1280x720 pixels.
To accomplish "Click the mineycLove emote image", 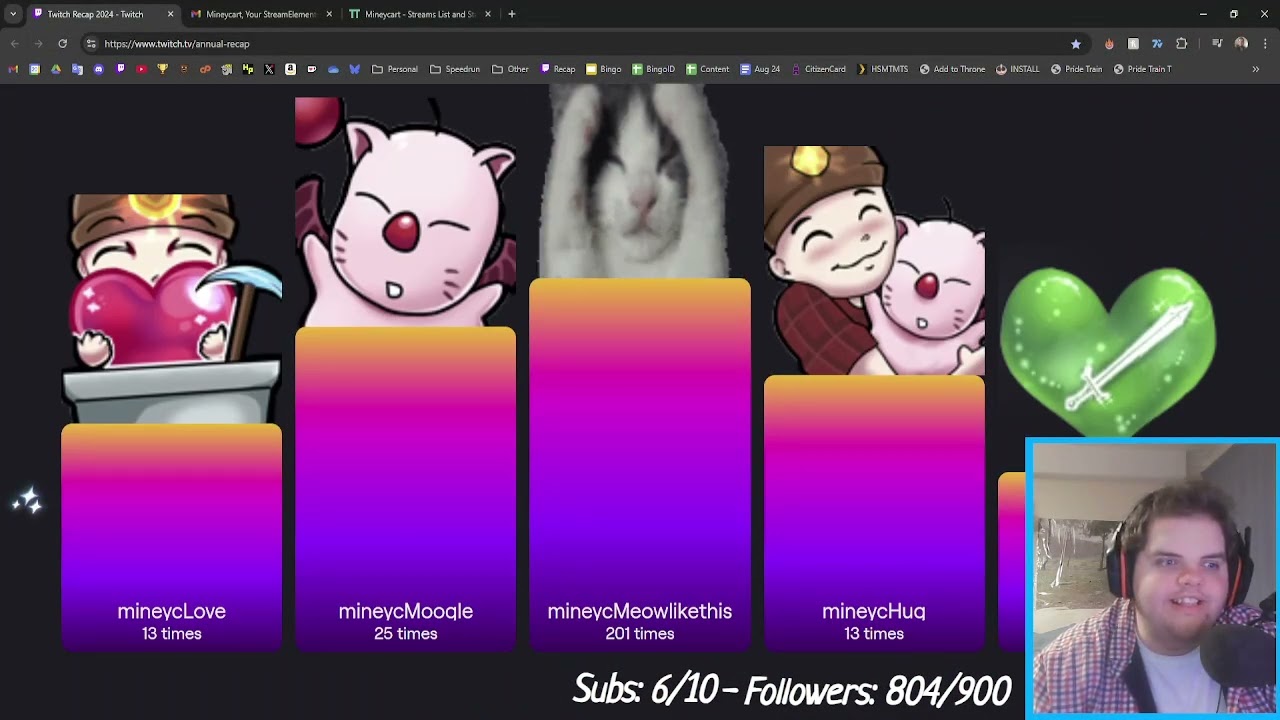I will 172,309.
